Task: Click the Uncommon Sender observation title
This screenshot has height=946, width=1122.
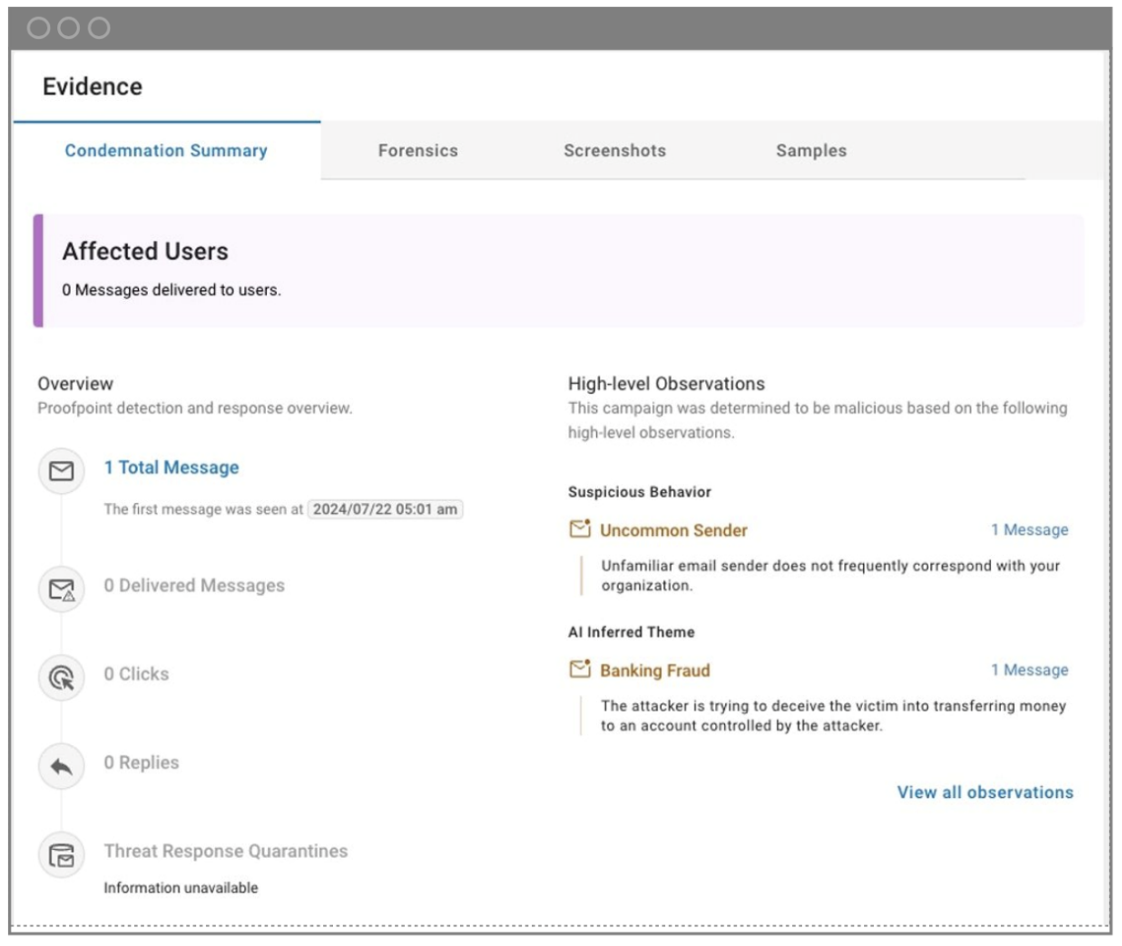Action: (x=673, y=530)
